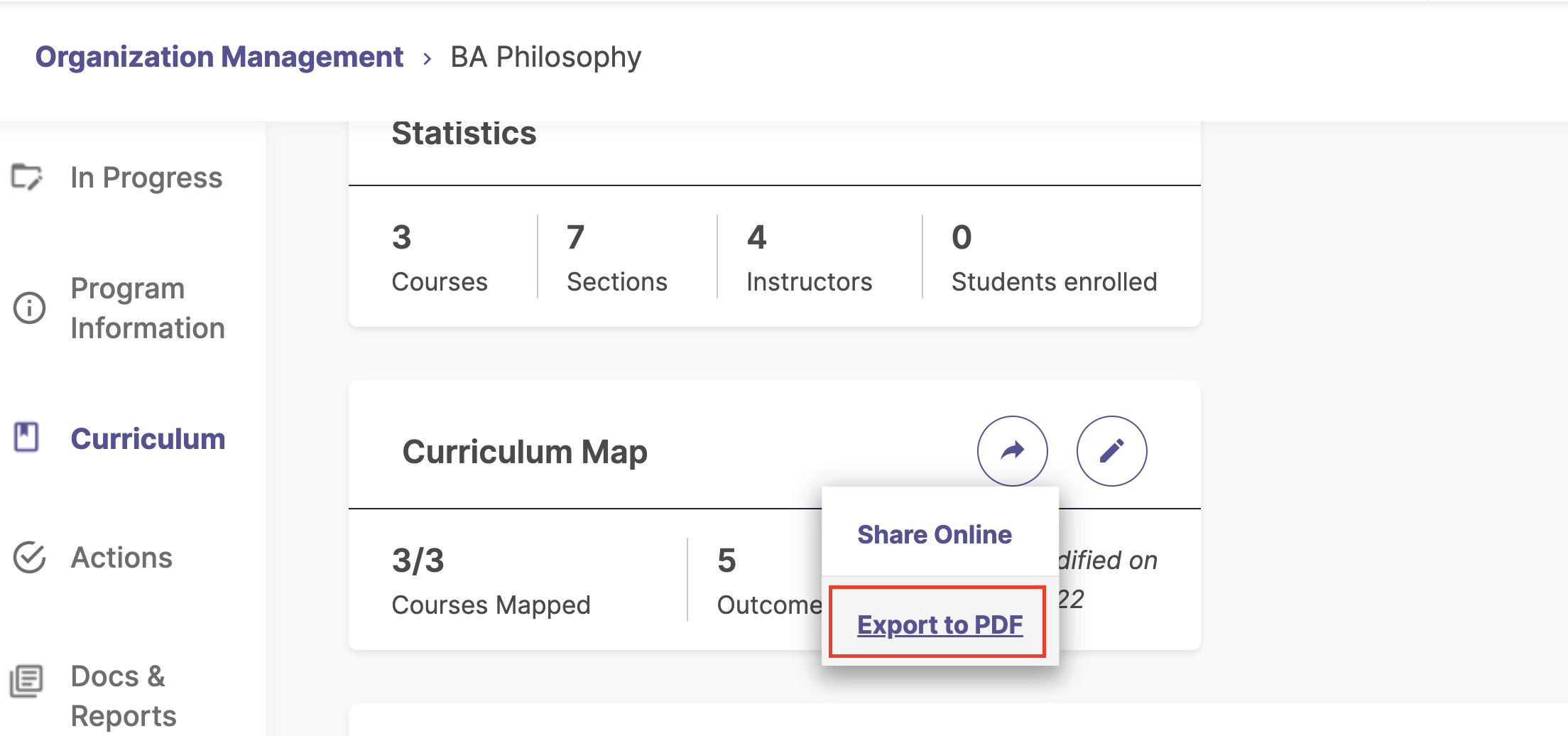
Task: Click the Curriculum book icon in sidebar
Action: 27,437
